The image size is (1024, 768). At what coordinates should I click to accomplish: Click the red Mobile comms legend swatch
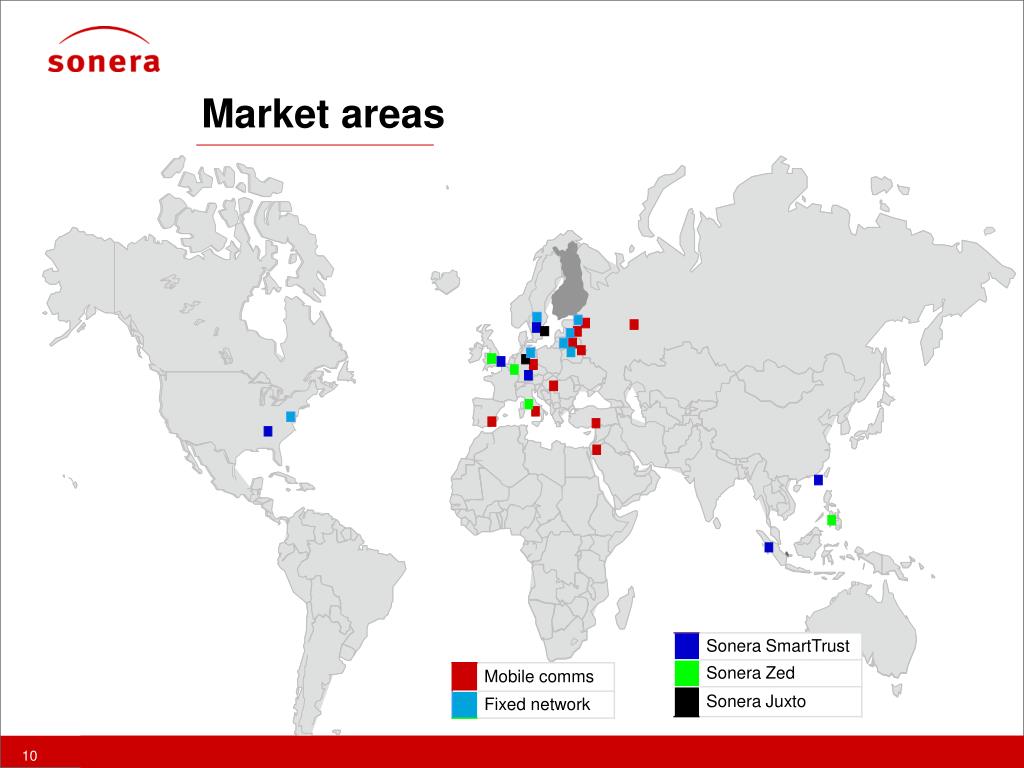(464, 676)
